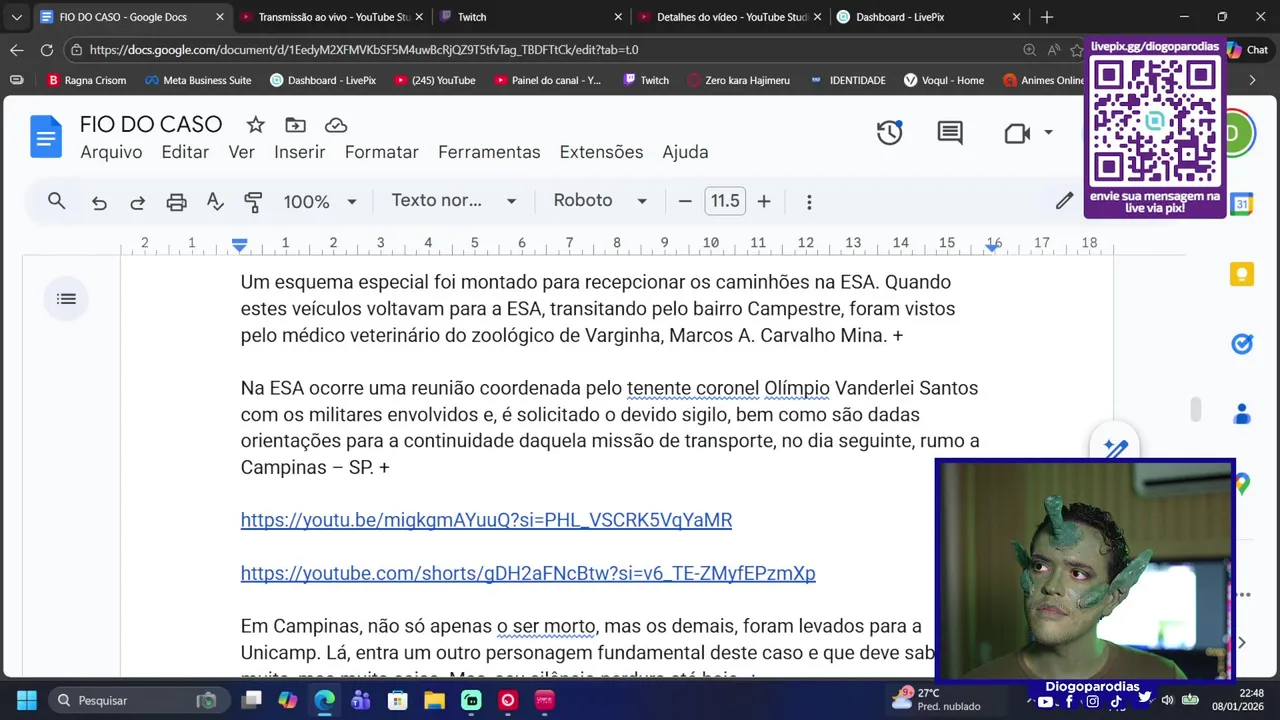
Task: Reload the current page
Action: (47, 50)
